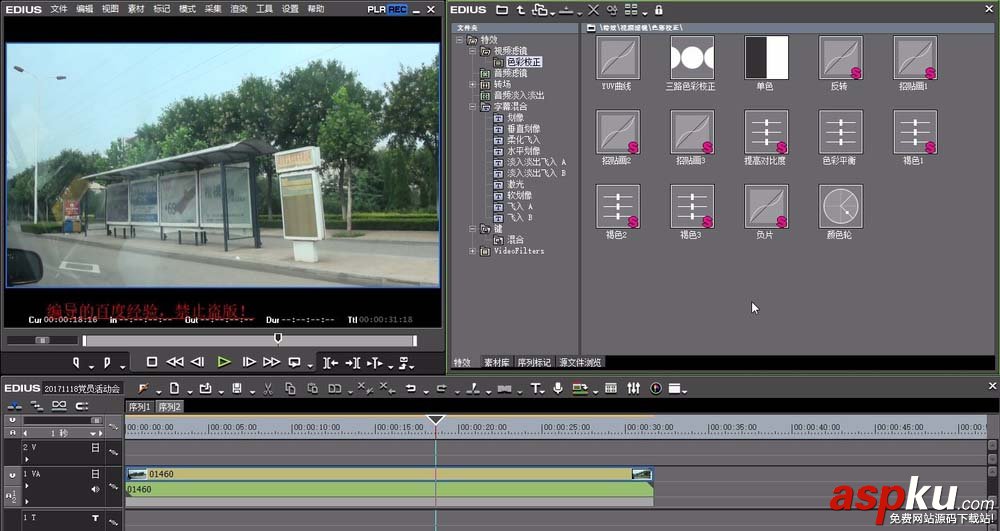Step forward one frame in player
Image resolution: width=1000 pixels, height=531 pixels.
(x=249, y=362)
